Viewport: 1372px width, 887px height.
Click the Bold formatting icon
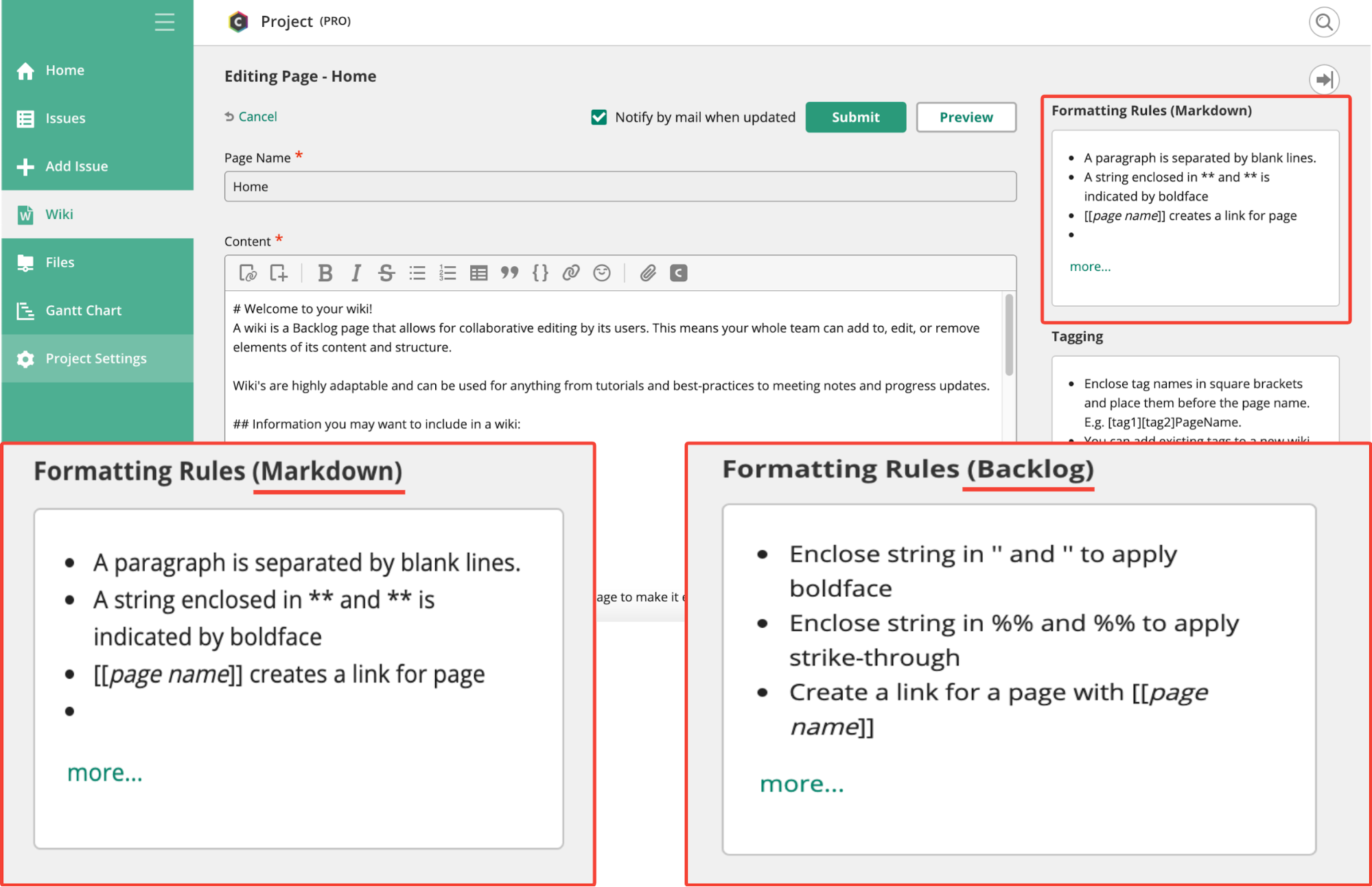[325, 273]
